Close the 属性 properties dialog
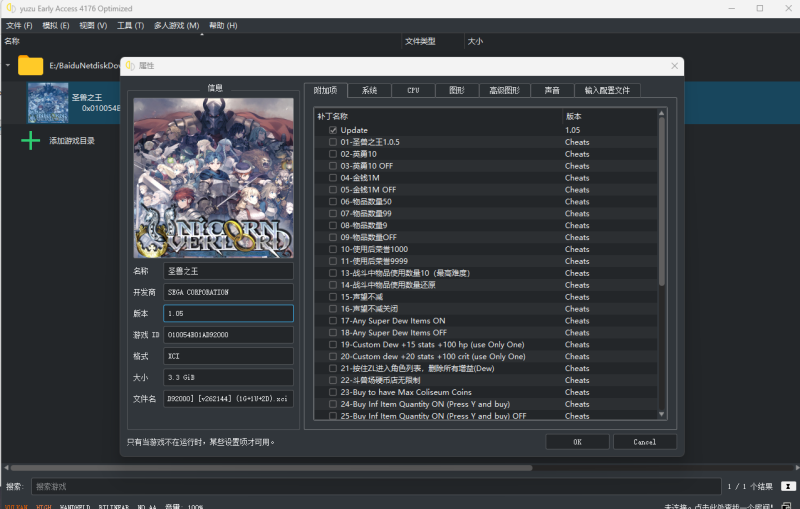 pos(674,66)
